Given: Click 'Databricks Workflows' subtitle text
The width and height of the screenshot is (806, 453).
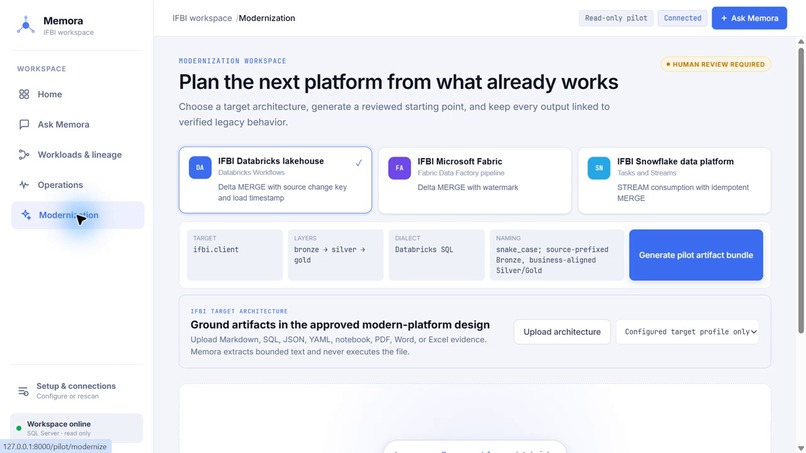Looking at the screenshot, I should [x=251, y=172].
